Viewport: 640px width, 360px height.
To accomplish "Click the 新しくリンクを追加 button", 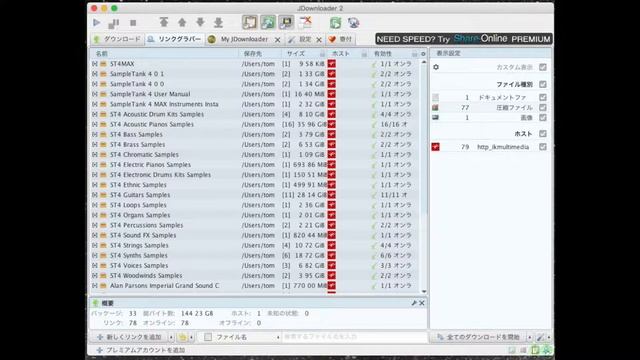I will coord(130,338).
